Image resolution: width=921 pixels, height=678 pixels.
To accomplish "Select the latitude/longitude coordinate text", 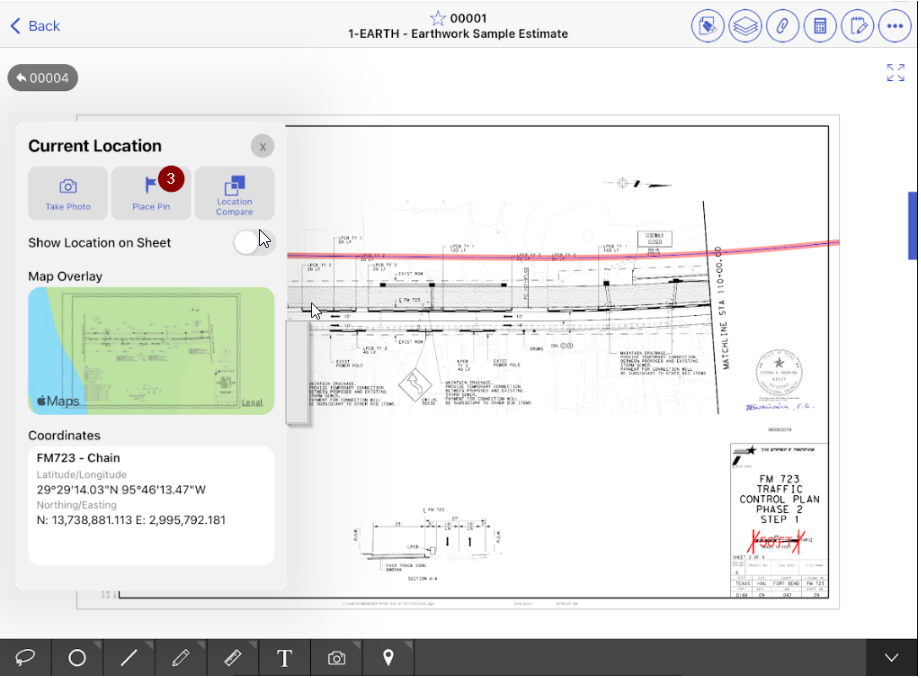I will (121, 490).
